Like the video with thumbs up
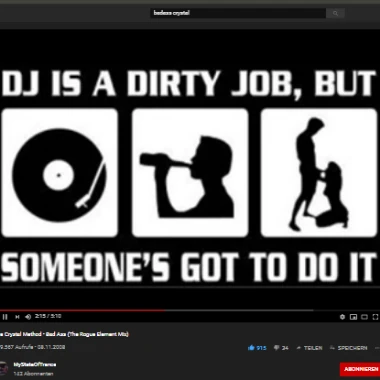Screen dimensions: 380x380 click(257, 348)
